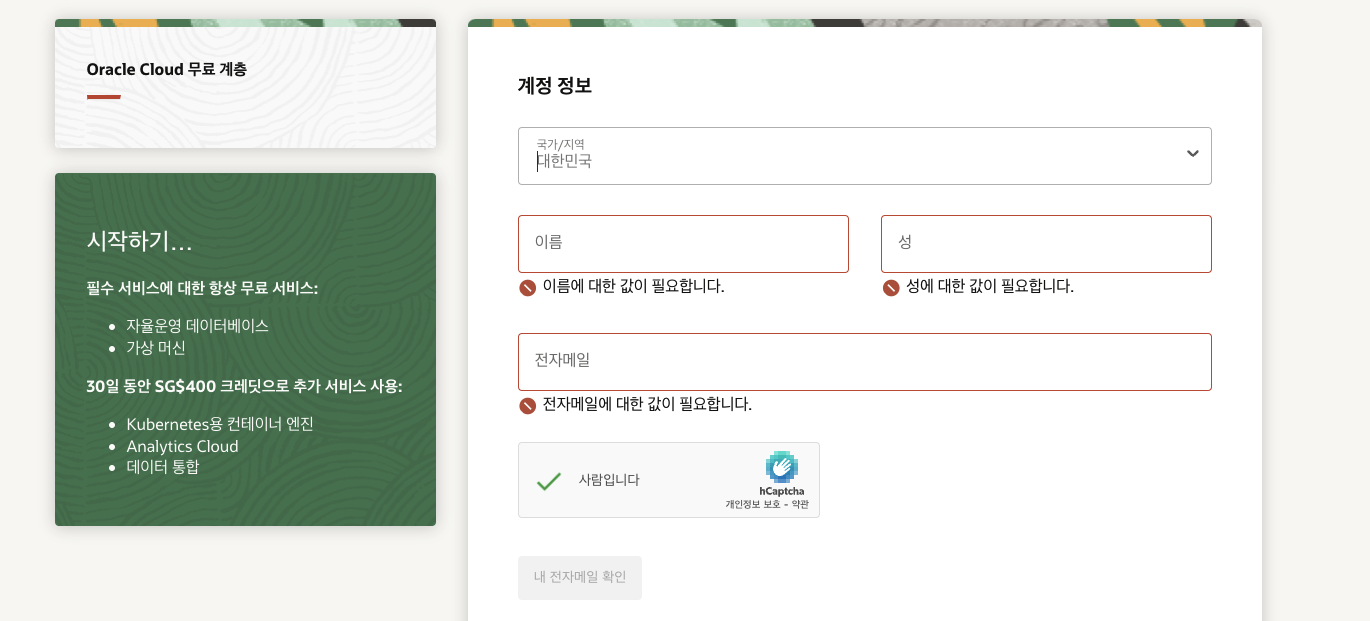Click the 이름에 대한 값이 필요합니다 error message

point(634,287)
